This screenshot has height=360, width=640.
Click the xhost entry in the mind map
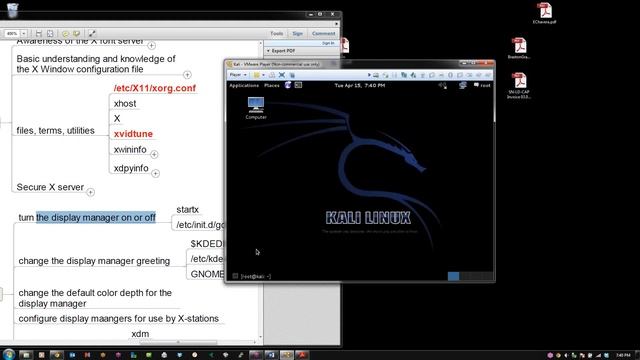coord(125,104)
